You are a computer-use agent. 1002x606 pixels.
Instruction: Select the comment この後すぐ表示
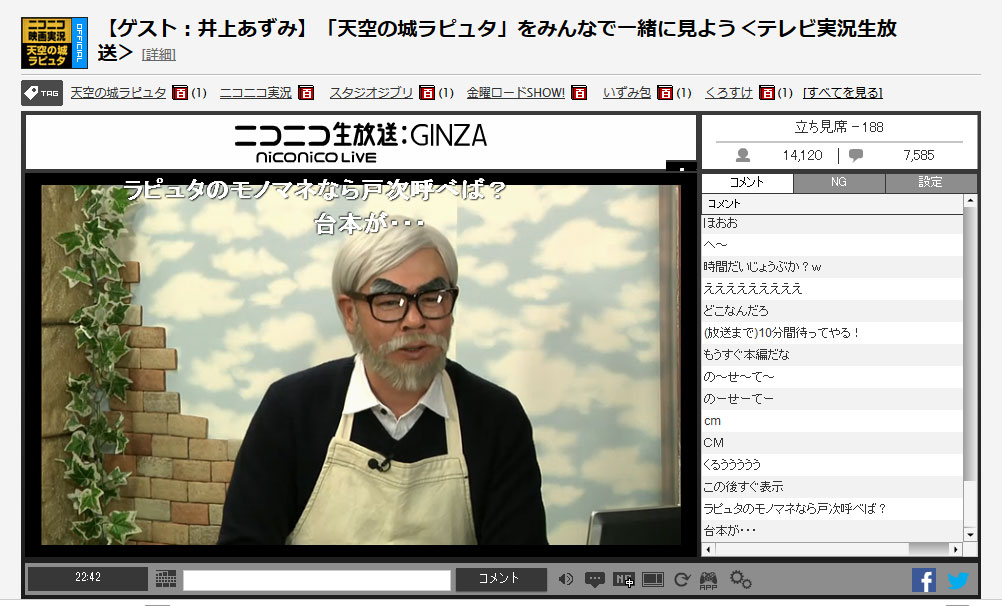(832, 487)
